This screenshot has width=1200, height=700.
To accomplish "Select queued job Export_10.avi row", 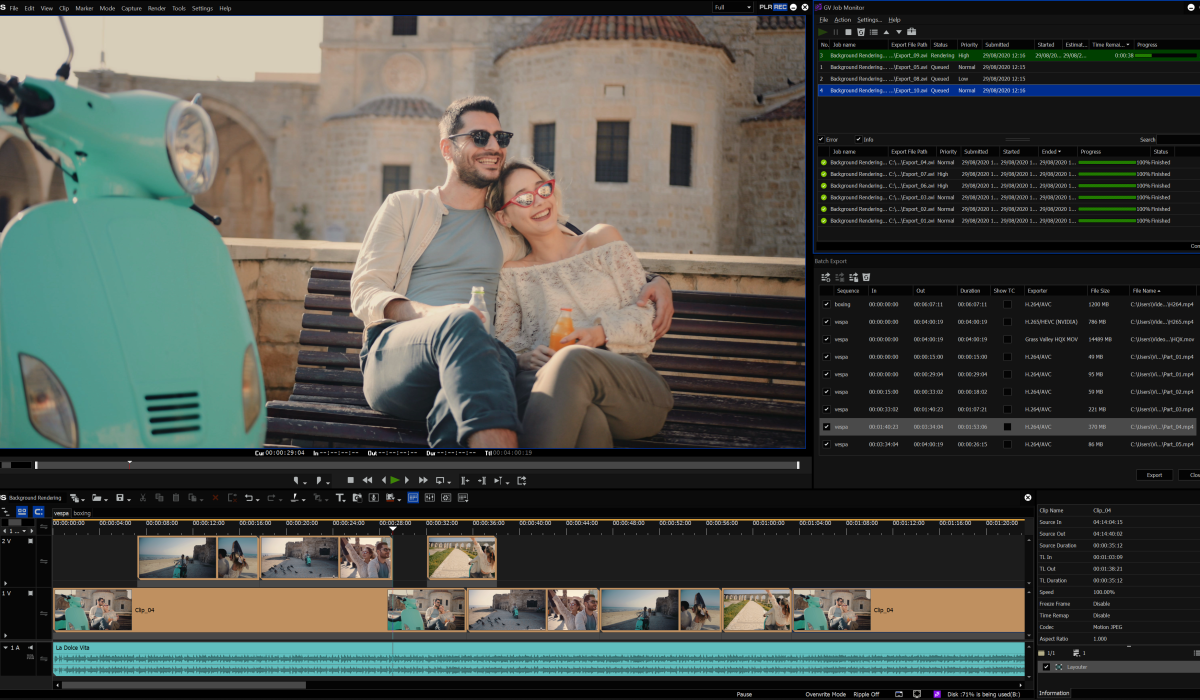I will (1008, 90).
